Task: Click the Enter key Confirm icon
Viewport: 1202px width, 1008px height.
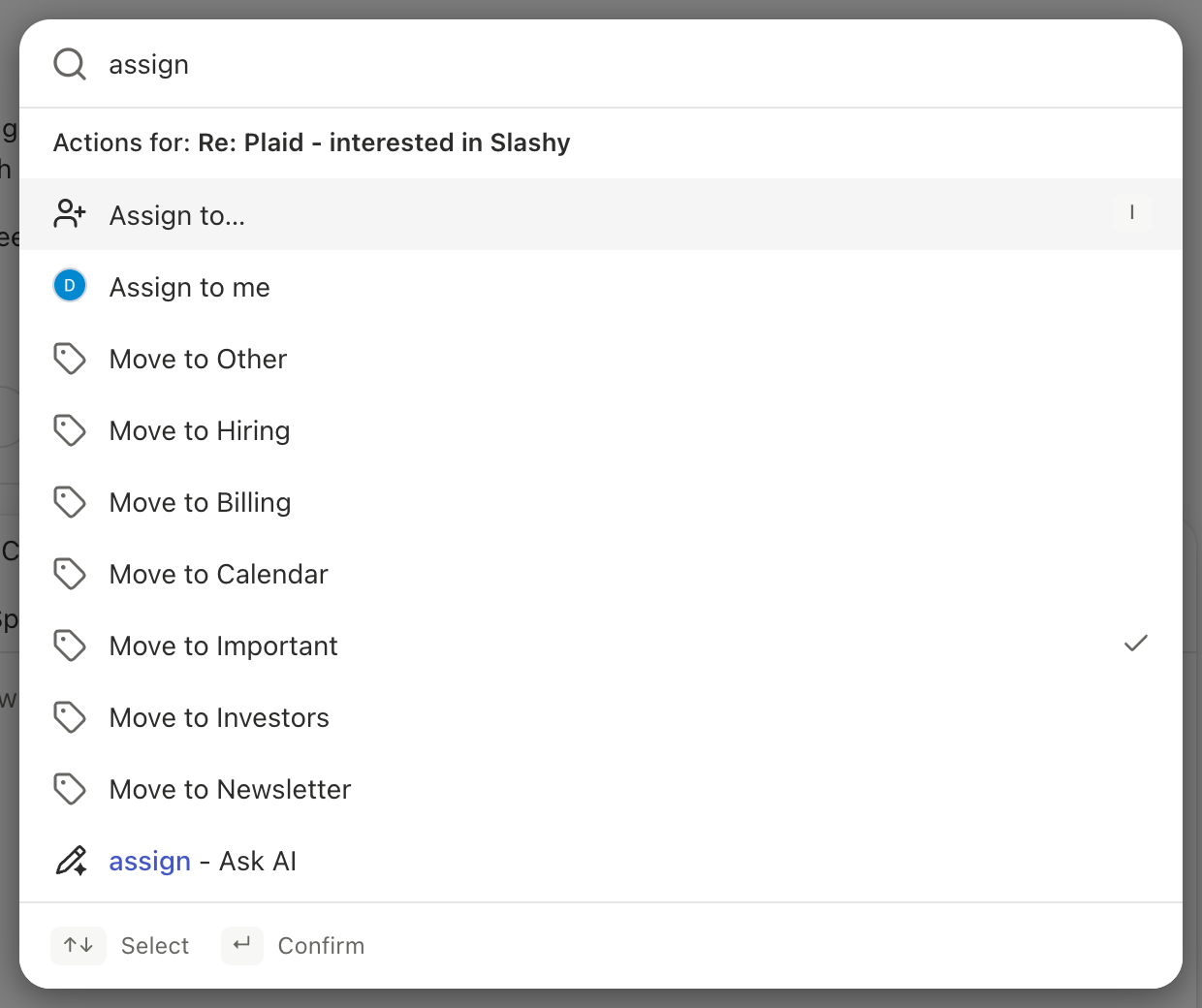Action: pos(242,945)
